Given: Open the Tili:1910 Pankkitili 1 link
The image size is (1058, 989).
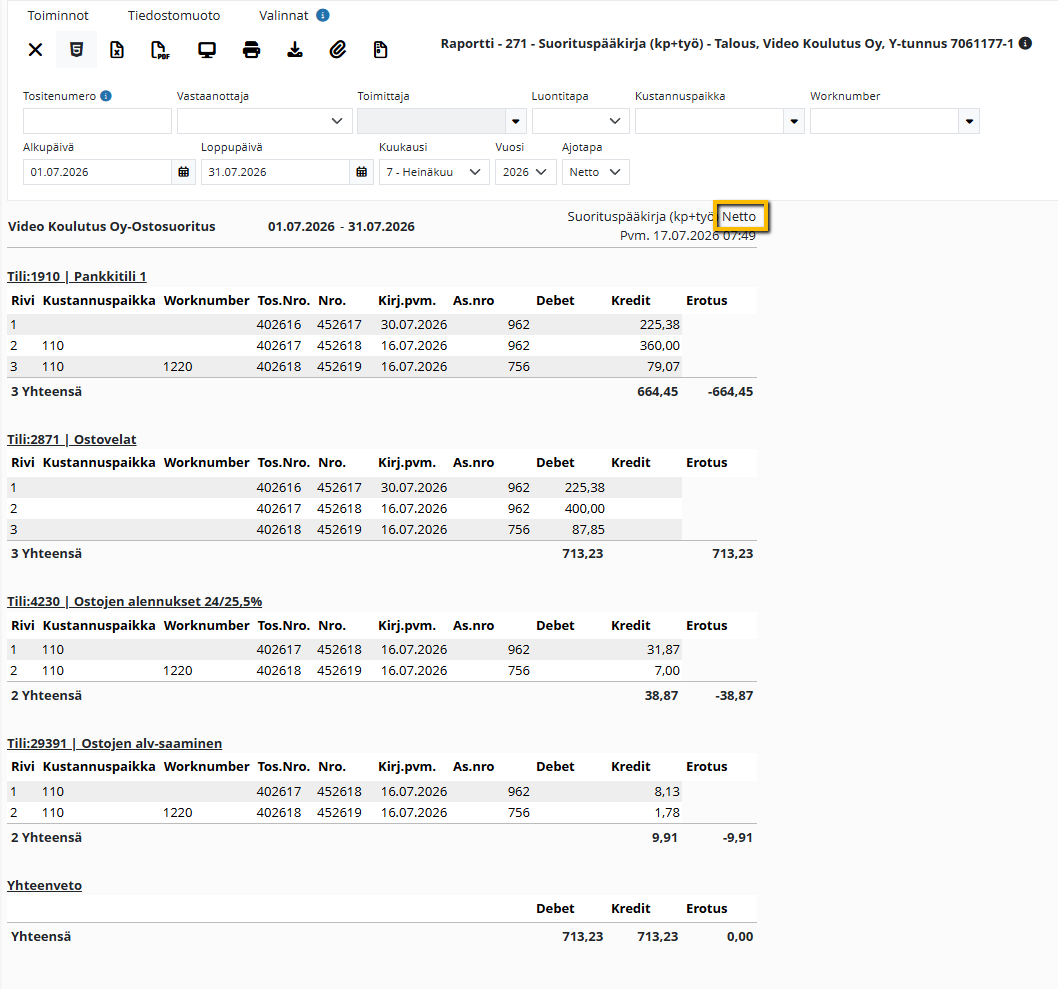Looking at the screenshot, I should (77, 277).
